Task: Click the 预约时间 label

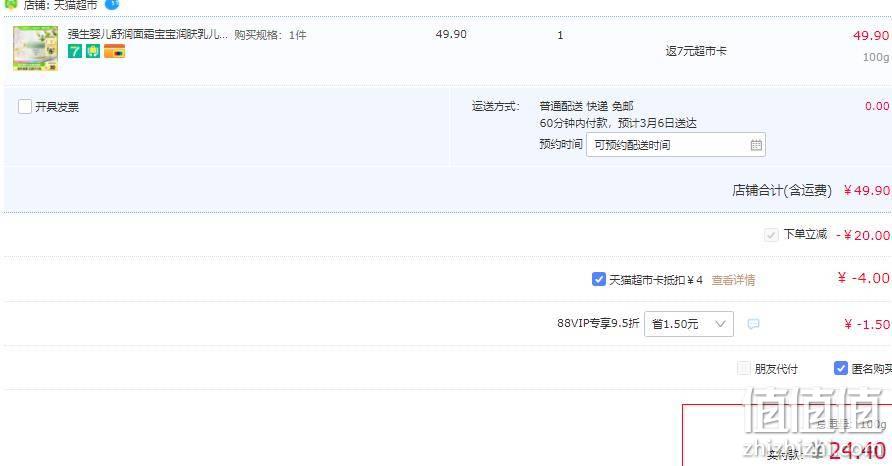Action: 561,145
